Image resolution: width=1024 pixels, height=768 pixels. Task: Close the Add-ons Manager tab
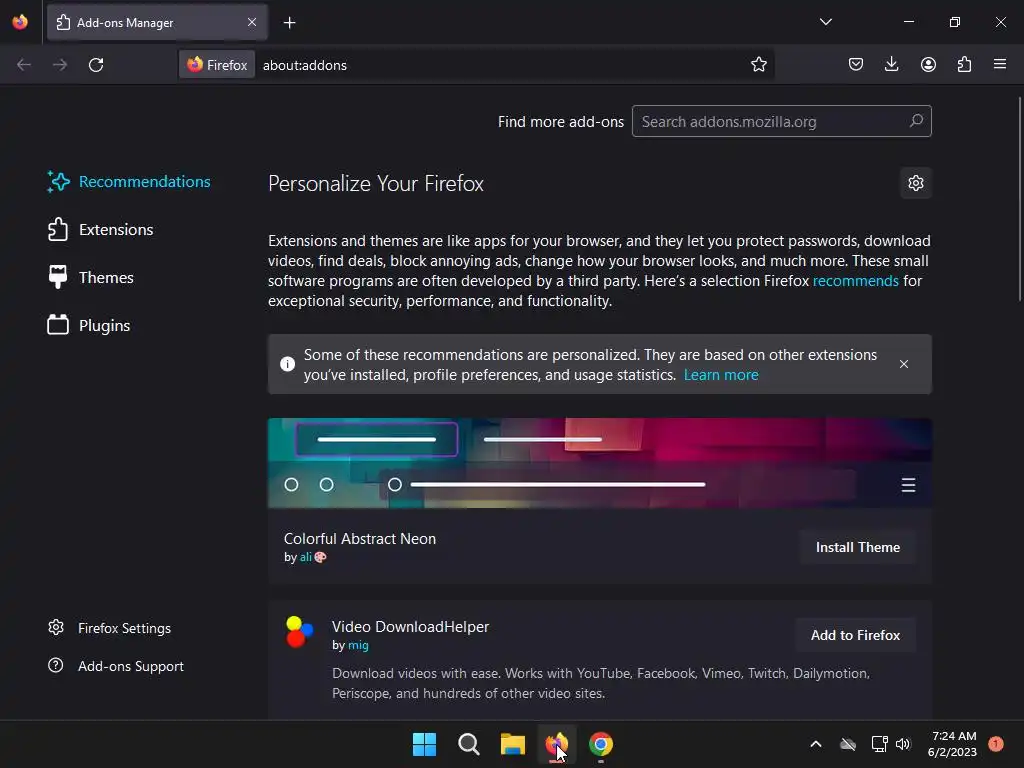coord(252,22)
